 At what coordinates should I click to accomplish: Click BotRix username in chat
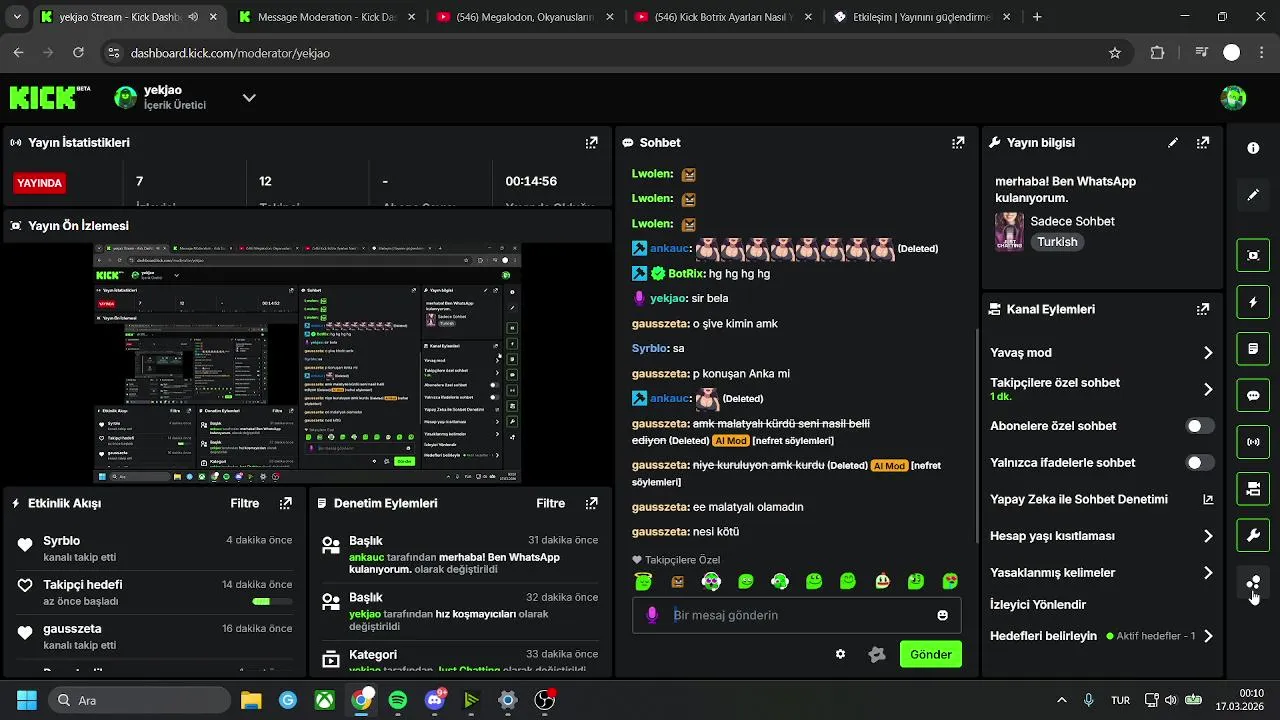[687, 273]
